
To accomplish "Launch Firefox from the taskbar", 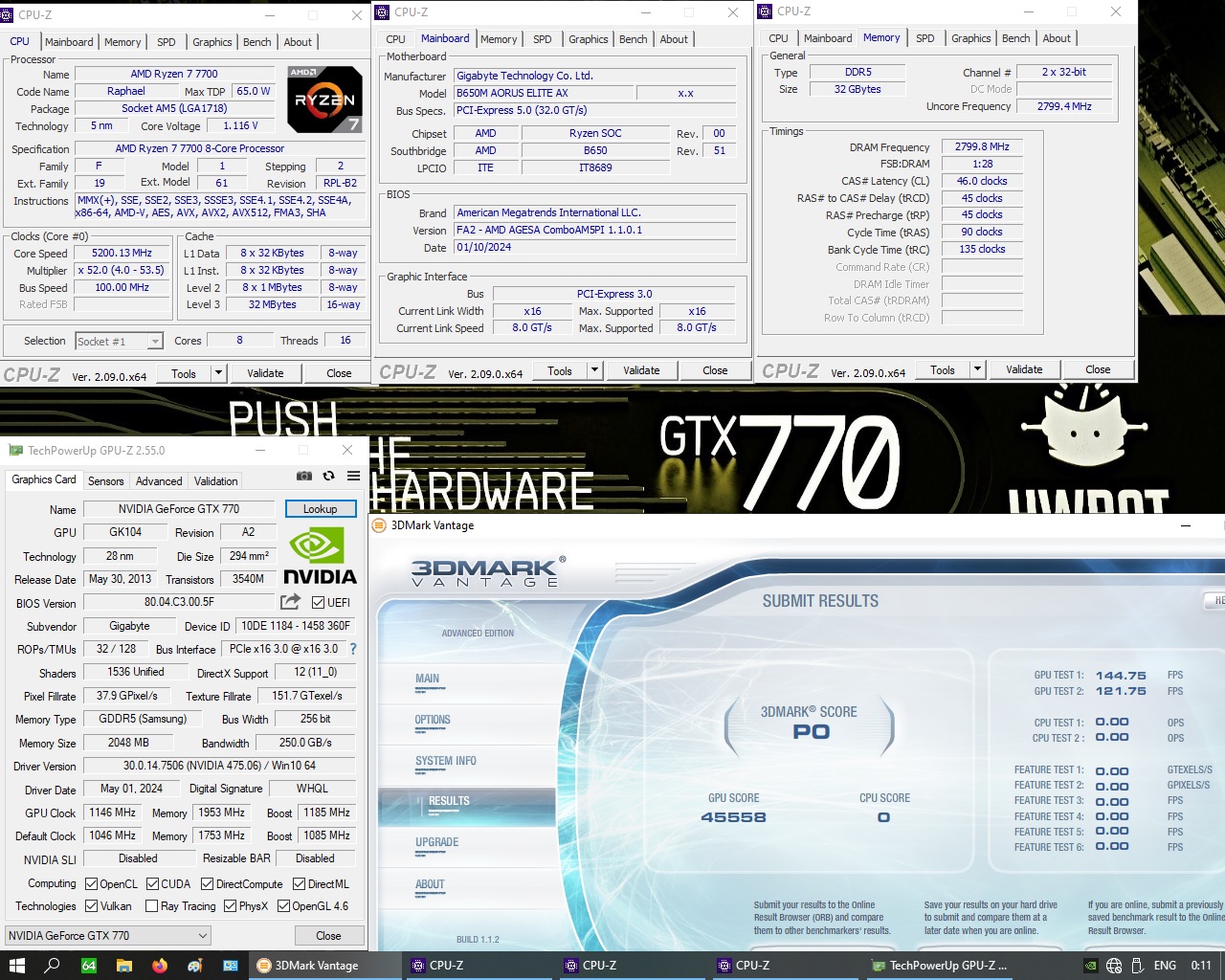I will click(x=160, y=966).
